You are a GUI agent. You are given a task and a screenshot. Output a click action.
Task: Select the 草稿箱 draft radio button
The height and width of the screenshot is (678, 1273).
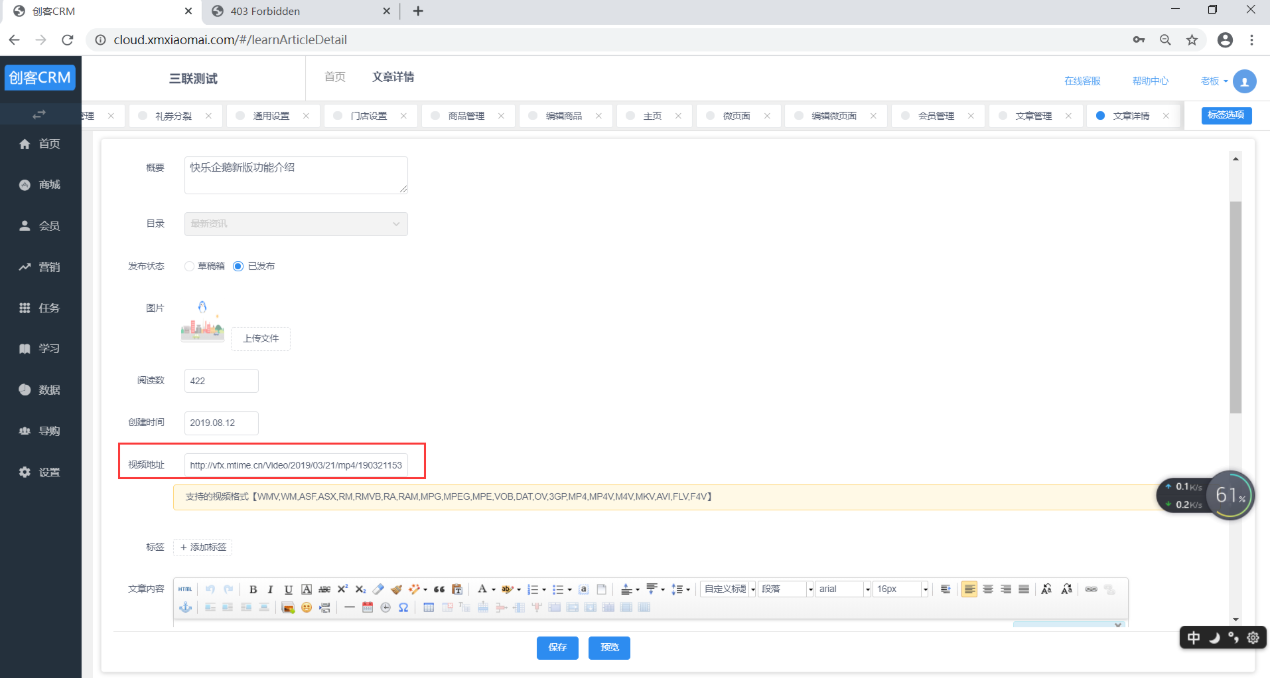[x=189, y=266]
